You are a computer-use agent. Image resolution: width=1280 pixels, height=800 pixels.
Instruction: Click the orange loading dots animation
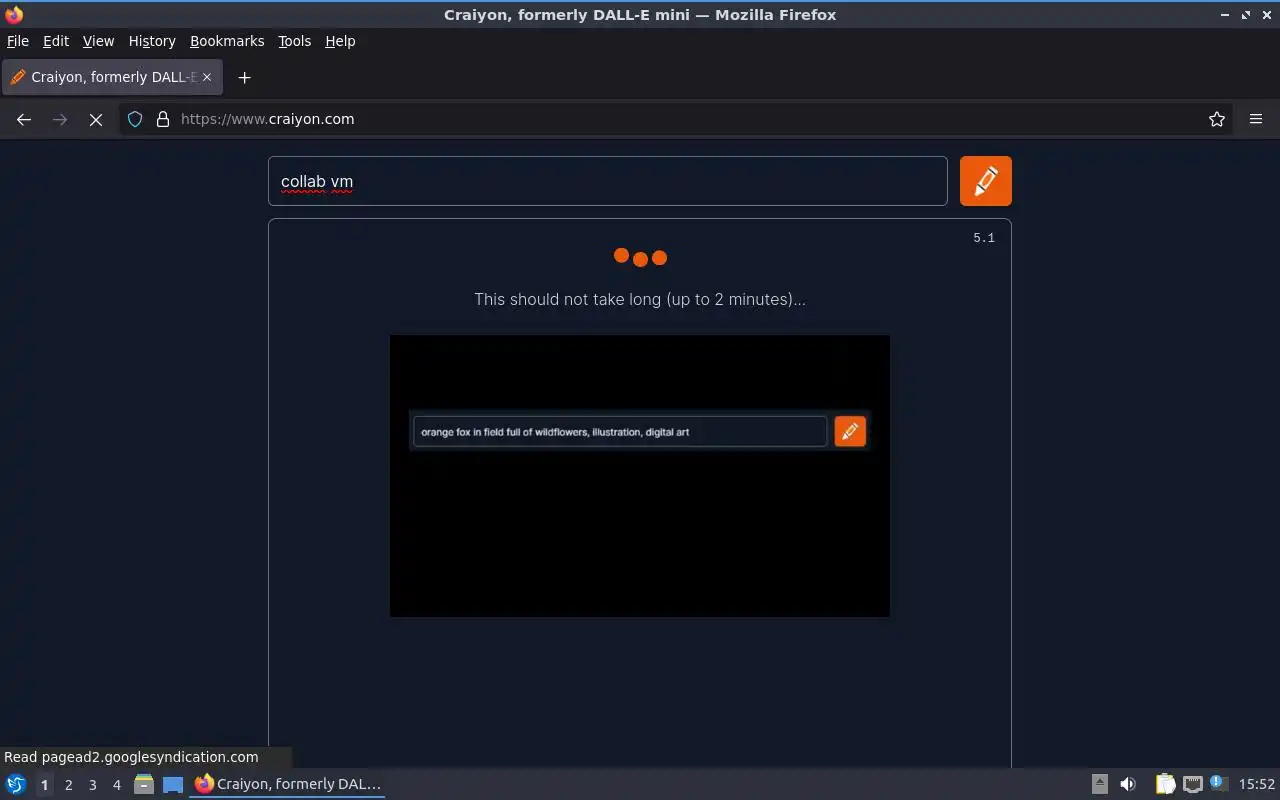coord(640,257)
